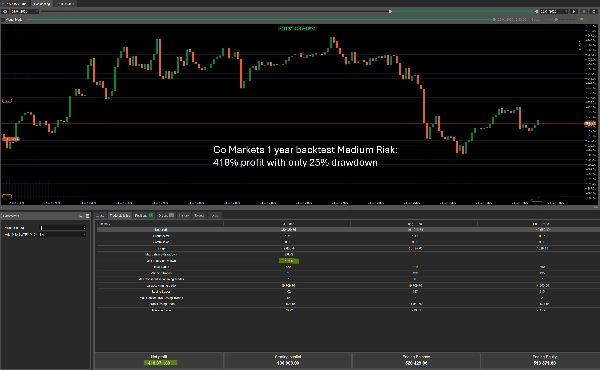Viewport: 600px width, 370px height.
Task: Grab the end handle of the backtest date range slider
Action: coord(536,11)
